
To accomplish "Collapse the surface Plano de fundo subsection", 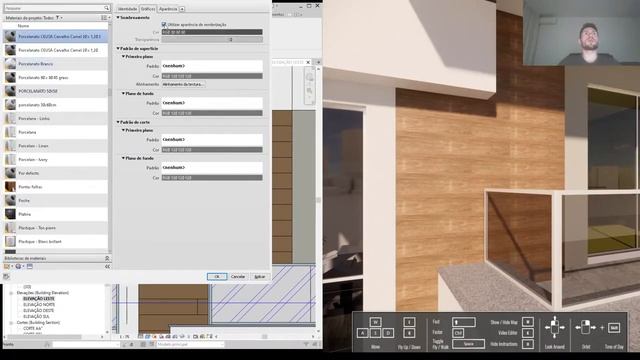I will 123,93.
